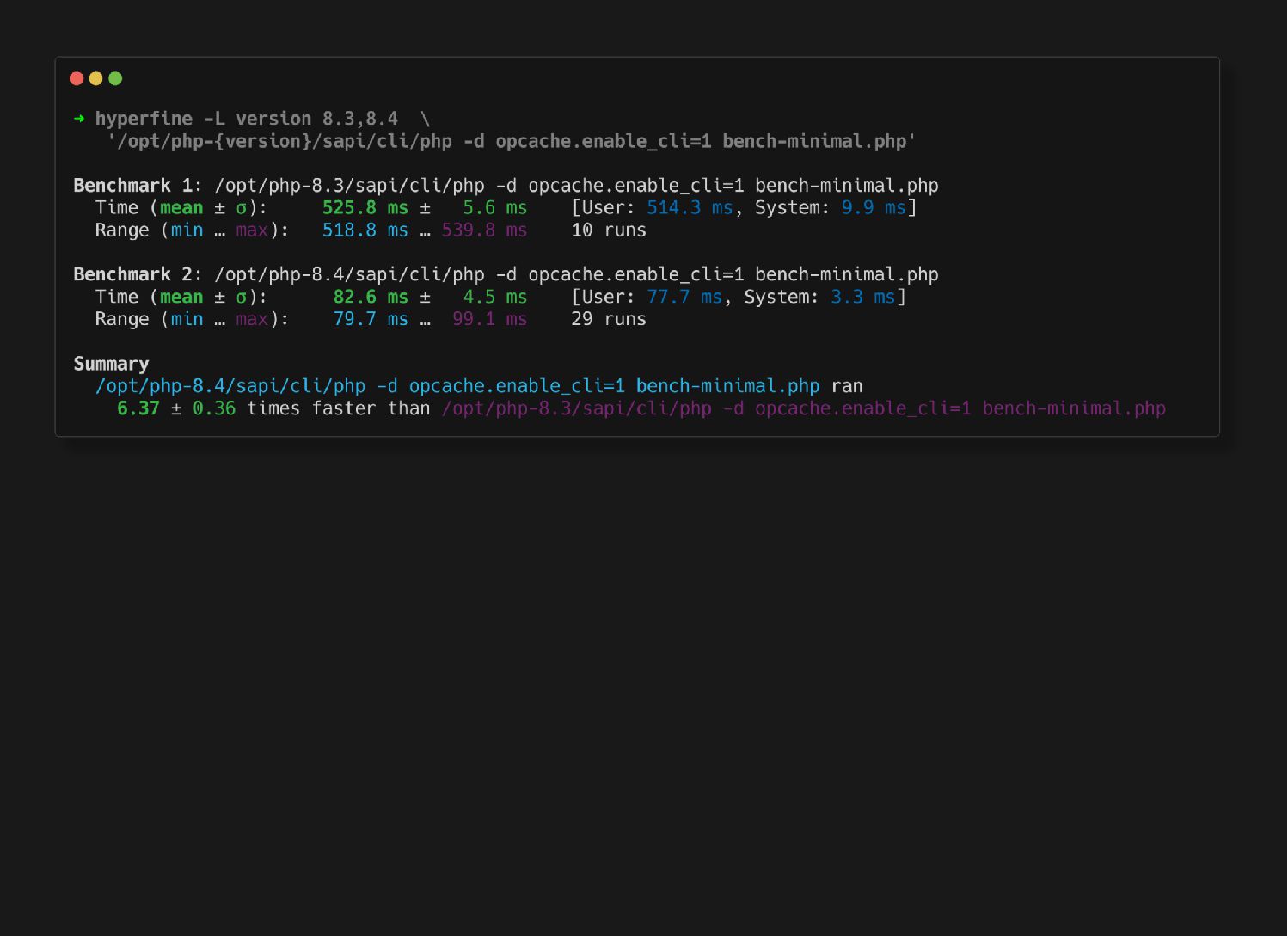Click the blue php-8.4 command in Summary
This screenshot has width=1288, height=939.
[x=457, y=386]
